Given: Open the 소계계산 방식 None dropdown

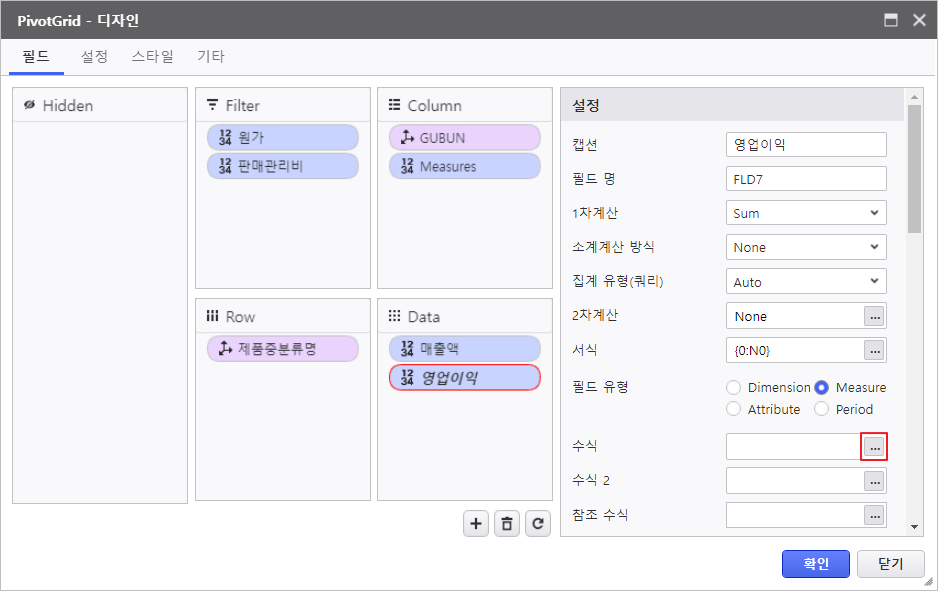Looking at the screenshot, I should tap(806, 247).
